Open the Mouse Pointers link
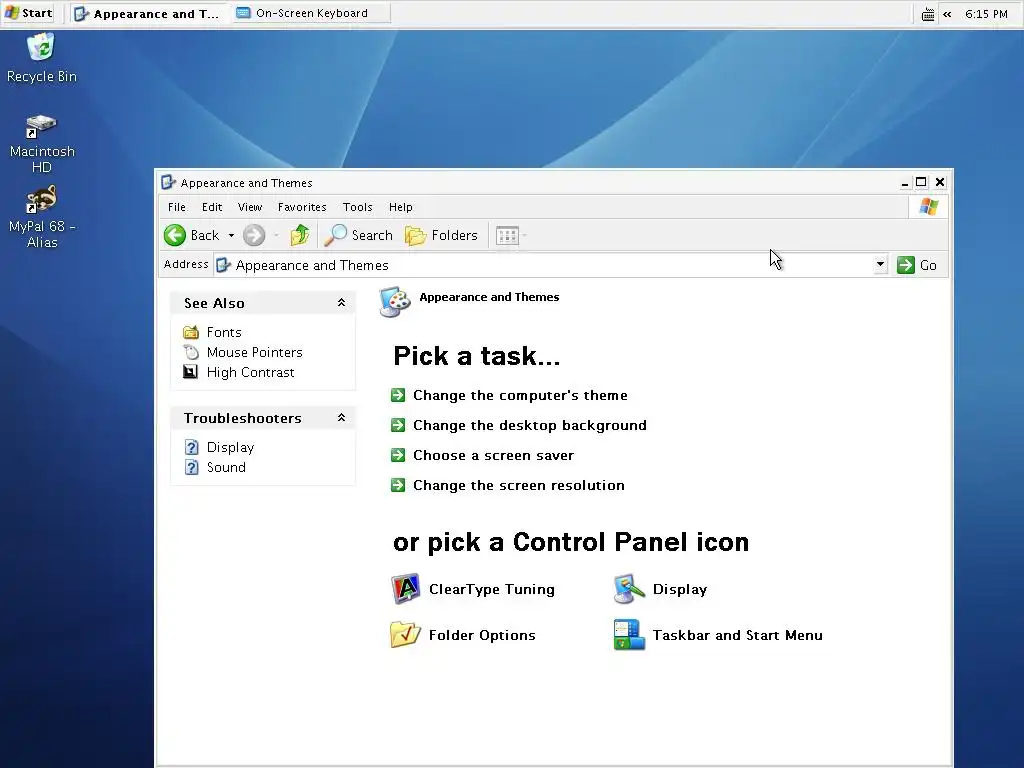The height and width of the screenshot is (768, 1024). pos(255,353)
